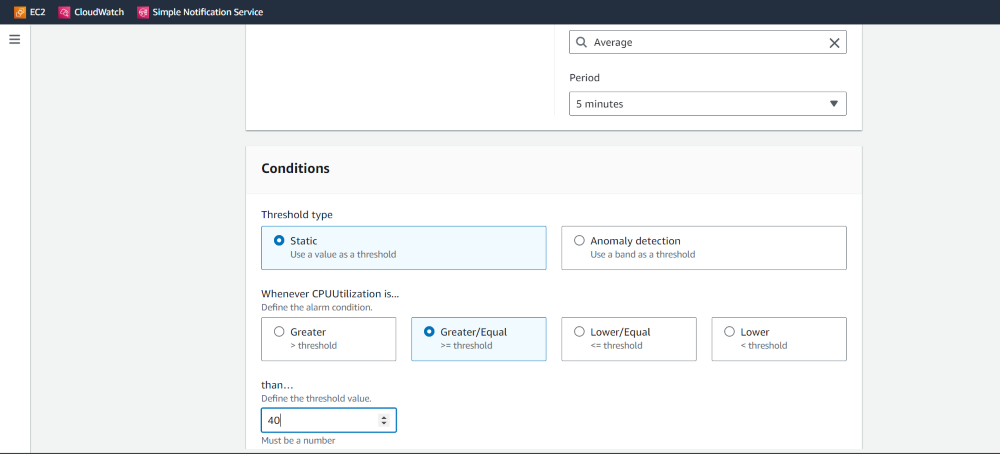This screenshot has width=1000, height=454.
Task: Click the search magnifier icon in statistic field
Action: click(x=581, y=43)
